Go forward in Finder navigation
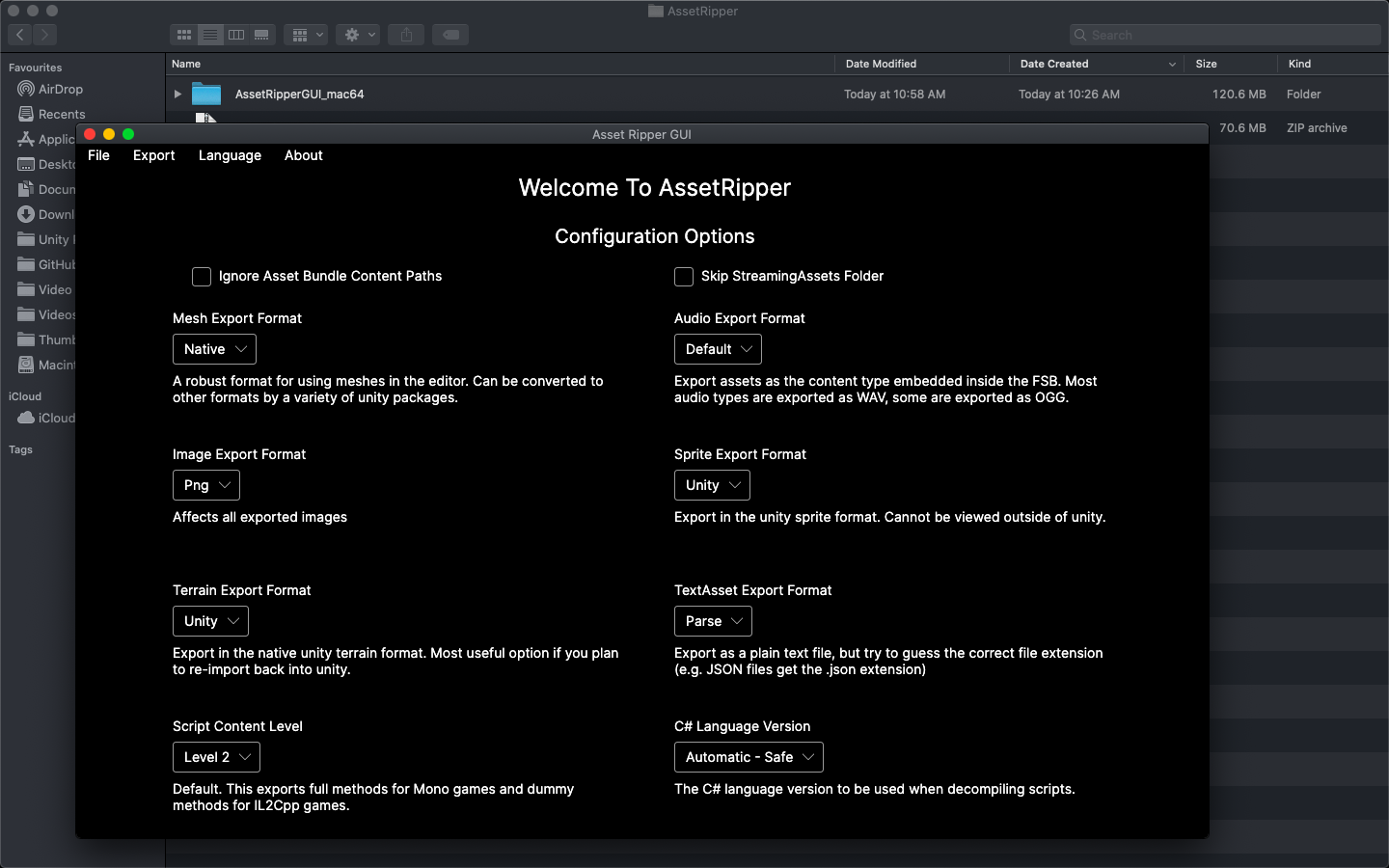The width and height of the screenshot is (1389, 868). coord(45,35)
